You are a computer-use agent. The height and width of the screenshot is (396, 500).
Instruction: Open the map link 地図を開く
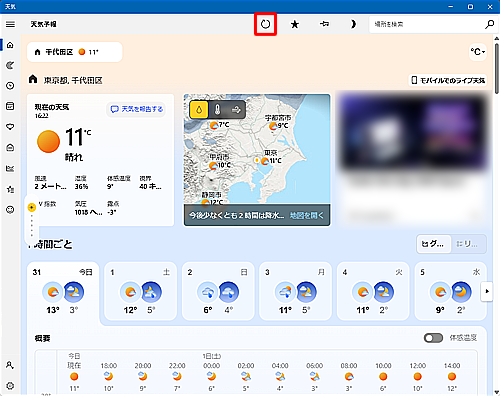coord(307,215)
